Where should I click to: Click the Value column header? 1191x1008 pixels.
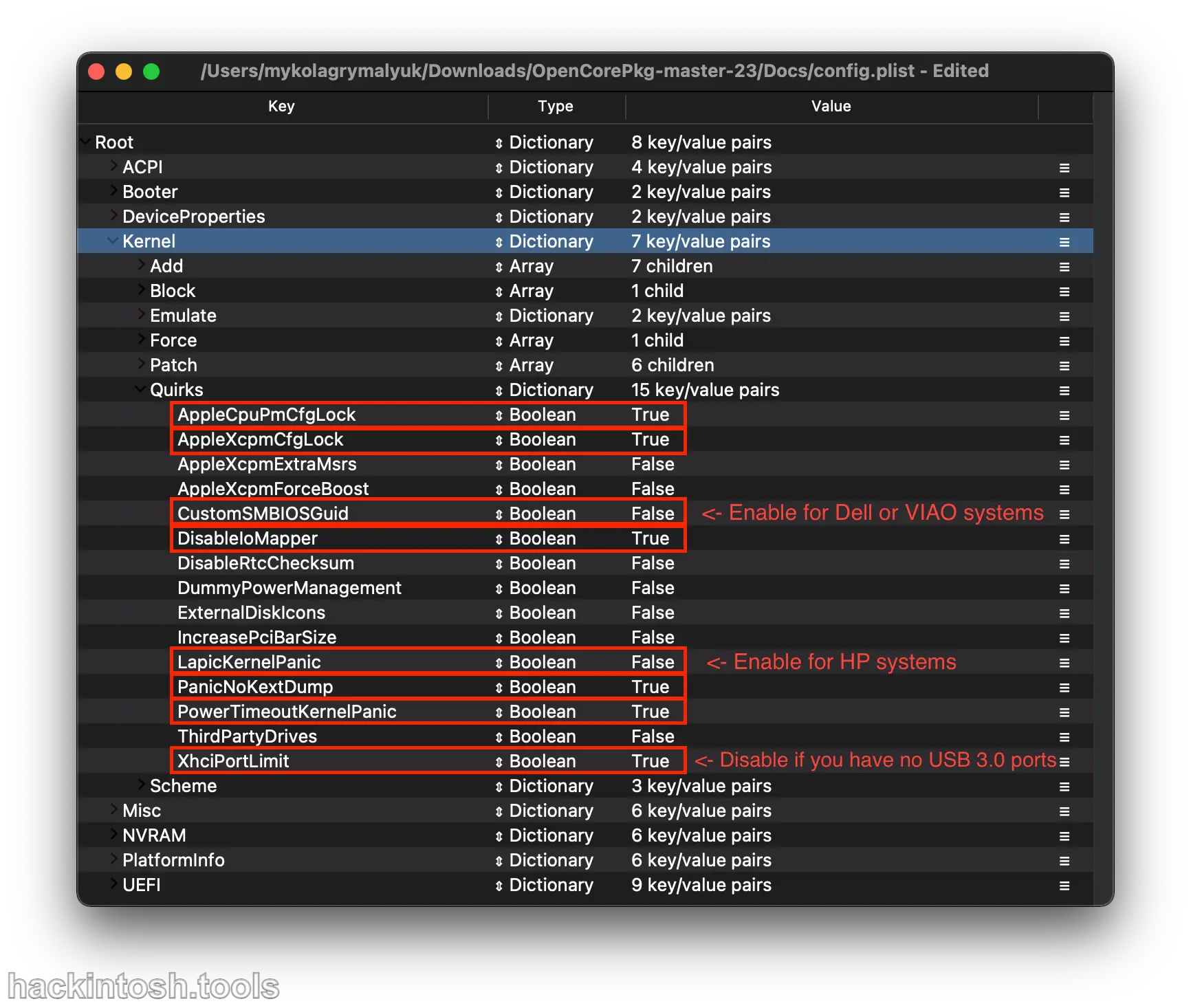(x=831, y=107)
